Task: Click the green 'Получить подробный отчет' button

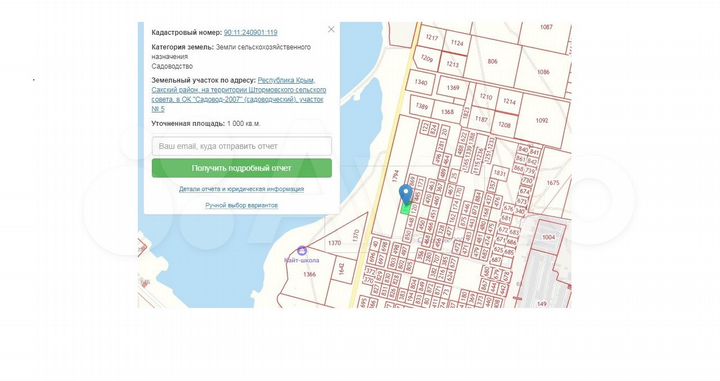Action: [242, 168]
